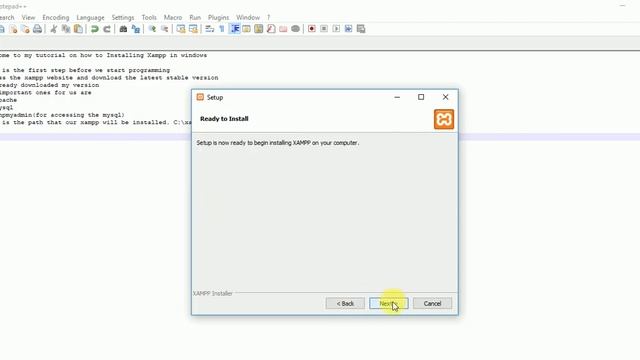Open the User Defined Language icon
This screenshot has width=640, height=360.
pyautogui.click(x=247, y=29)
